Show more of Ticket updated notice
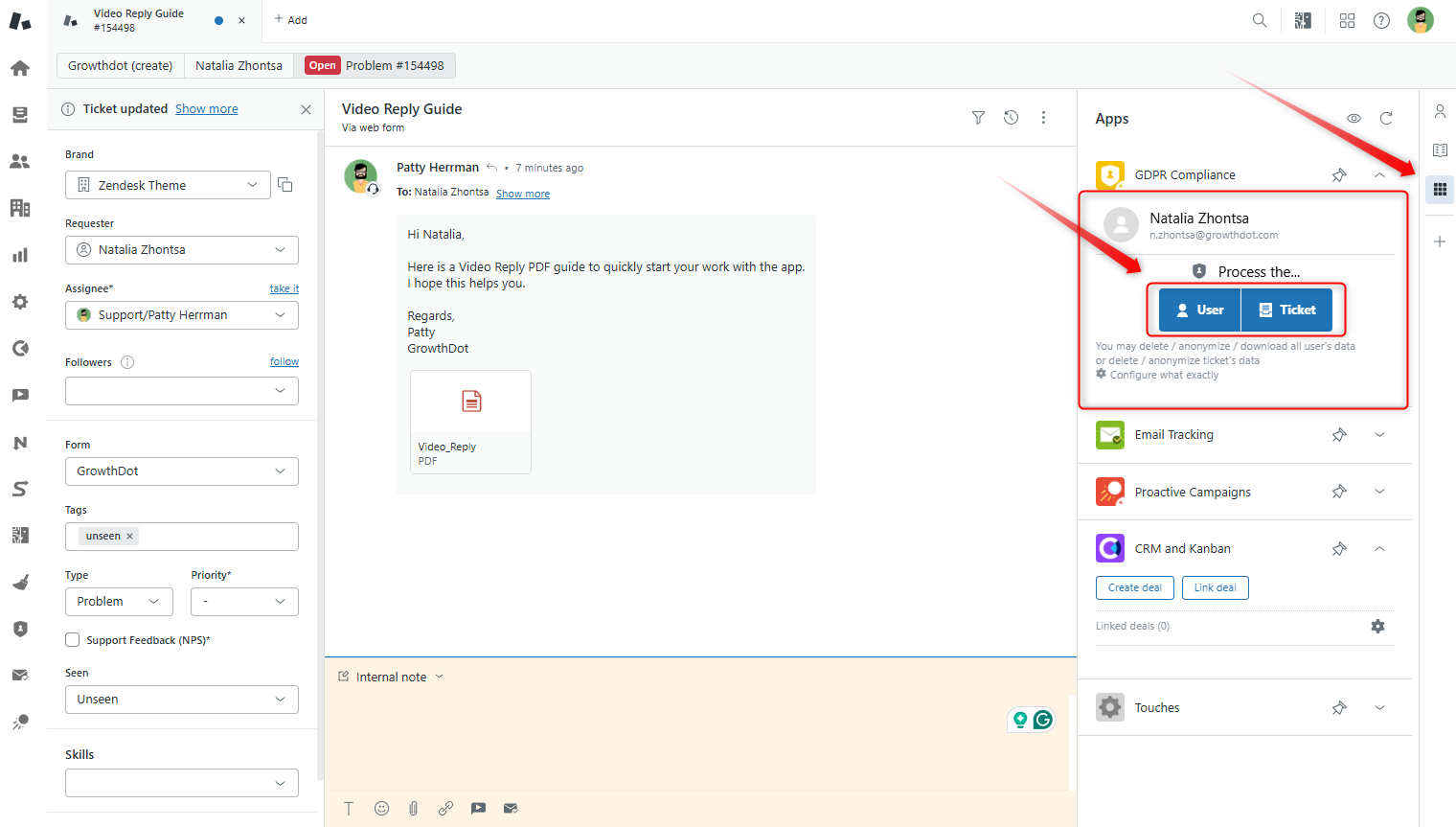This screenshot has width=1456, height=827. [207, 109]
